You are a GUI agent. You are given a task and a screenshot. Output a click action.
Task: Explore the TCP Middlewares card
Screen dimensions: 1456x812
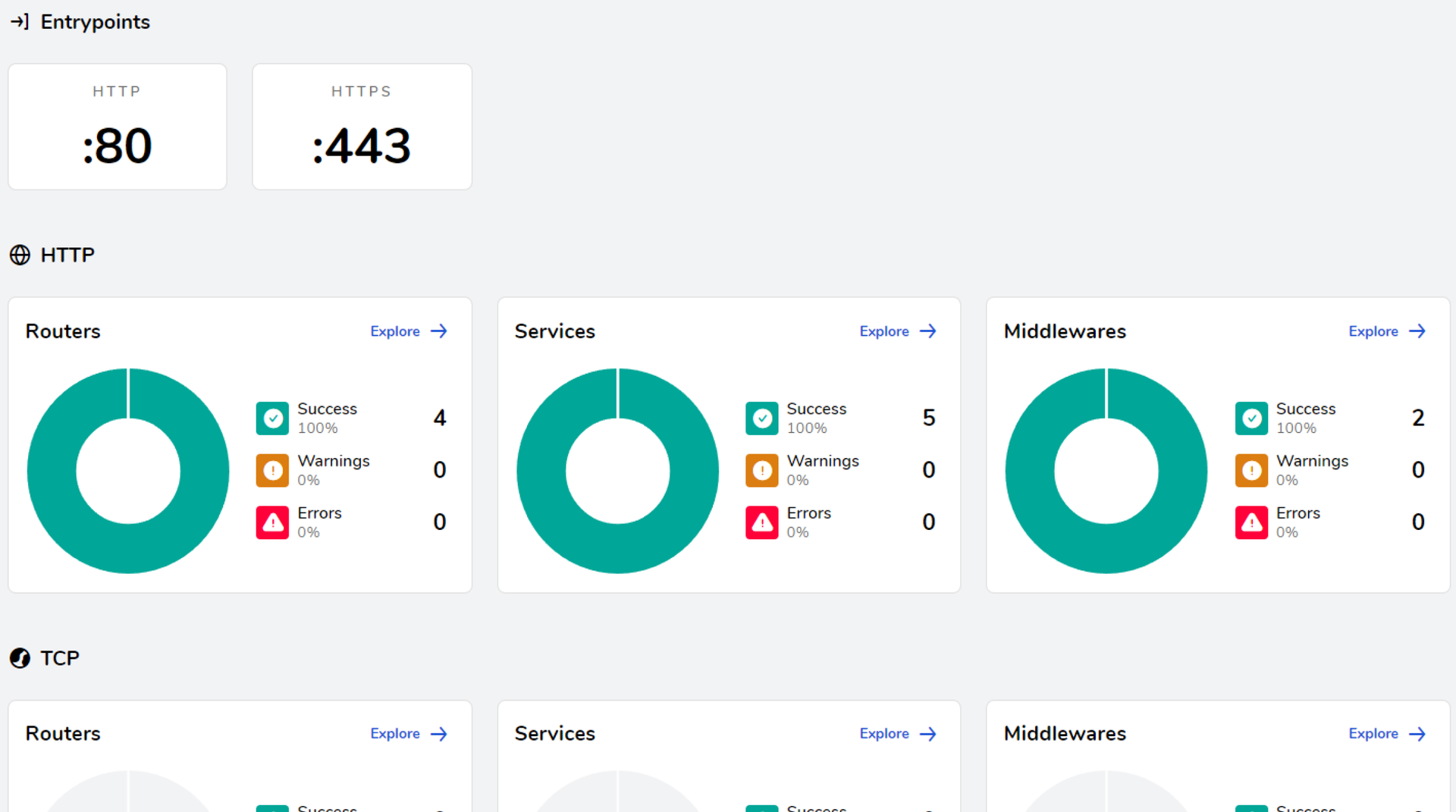coord(1386,734)
